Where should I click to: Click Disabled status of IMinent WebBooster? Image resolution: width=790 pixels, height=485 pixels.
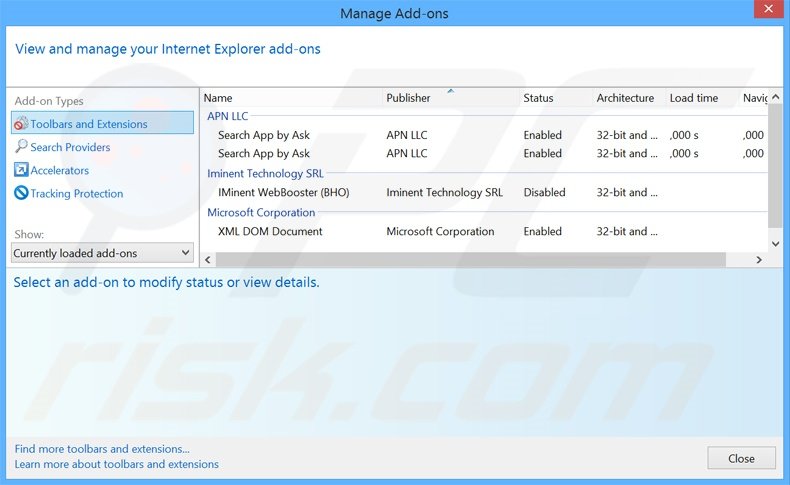544,192
